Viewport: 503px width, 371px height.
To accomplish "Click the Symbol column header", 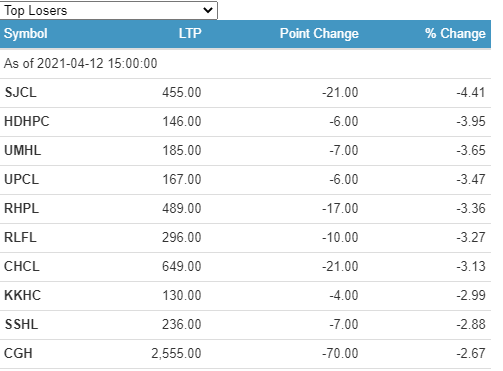I will (26, 34).
